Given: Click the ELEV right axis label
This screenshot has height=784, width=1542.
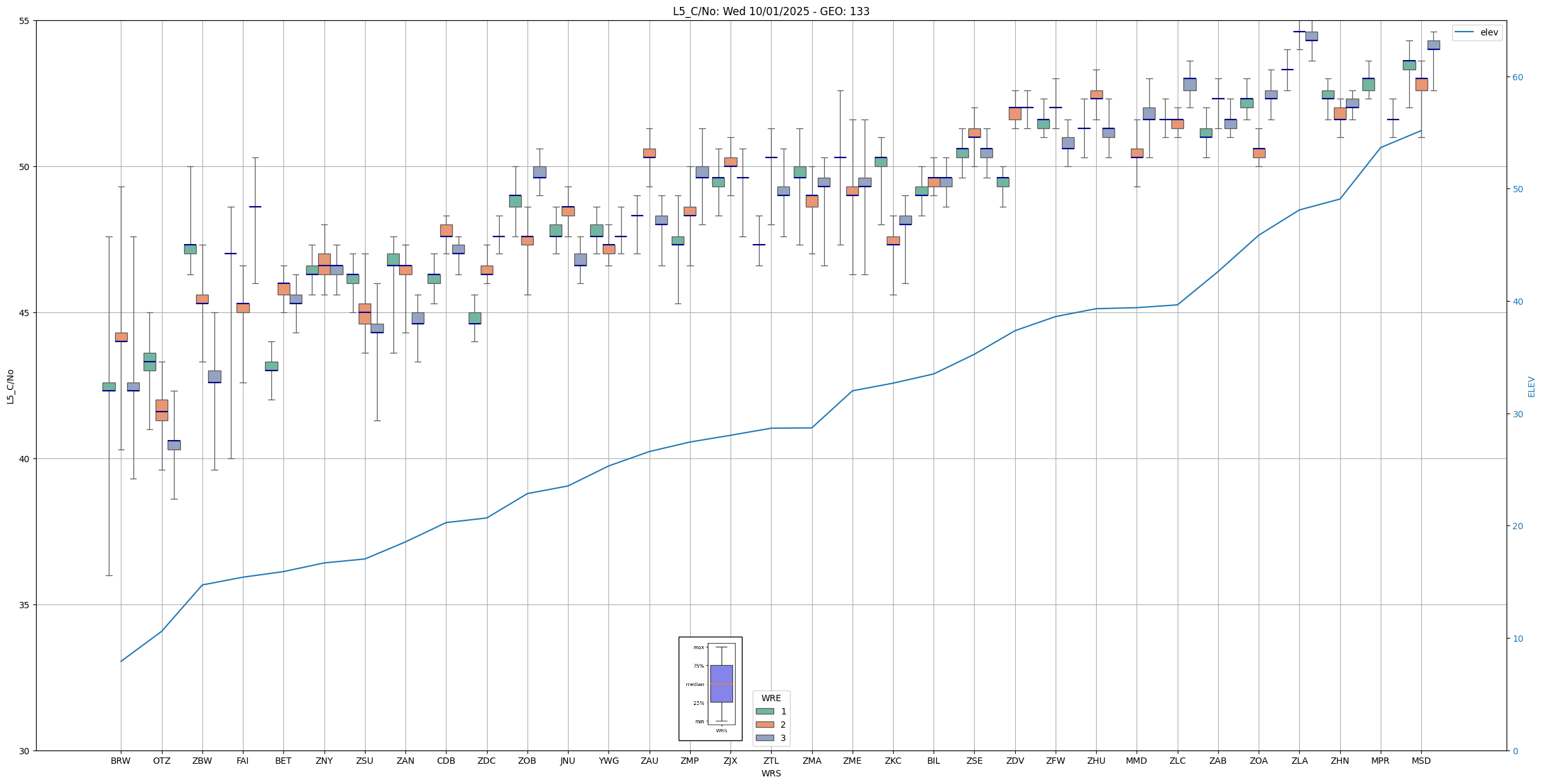Looking at the screenshot, I should pyautogui.click(x=1531, y=386).
